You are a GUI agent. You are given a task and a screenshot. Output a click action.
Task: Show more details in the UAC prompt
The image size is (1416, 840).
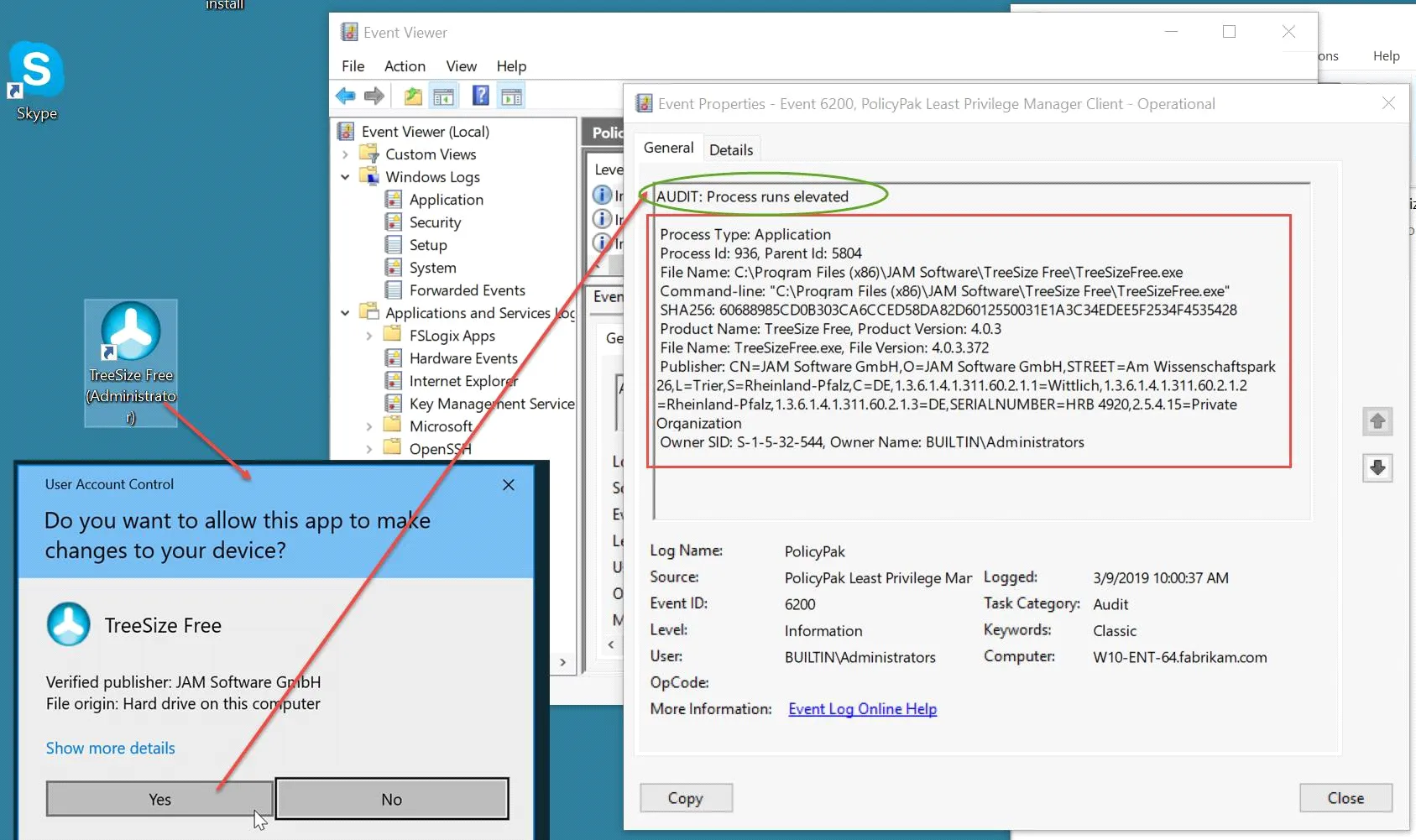pyautogui.click(x=110, y=748)
